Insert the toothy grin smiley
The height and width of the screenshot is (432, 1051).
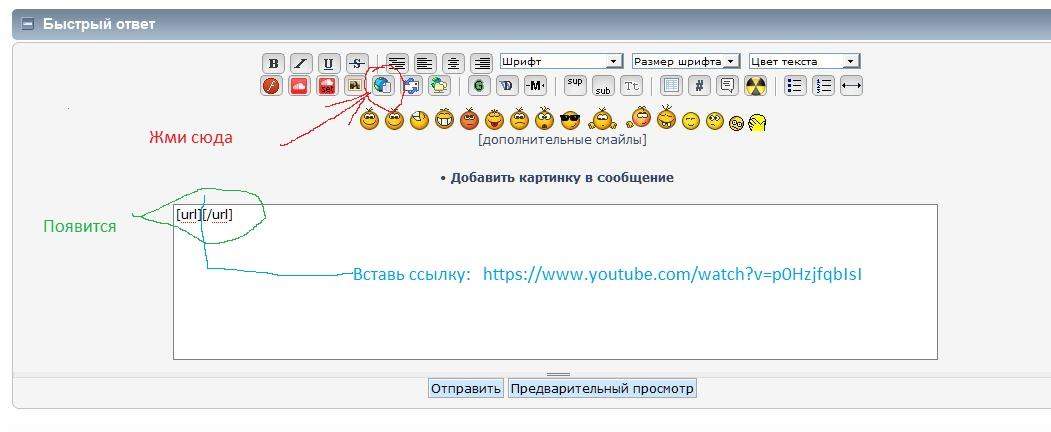point(444,120)
